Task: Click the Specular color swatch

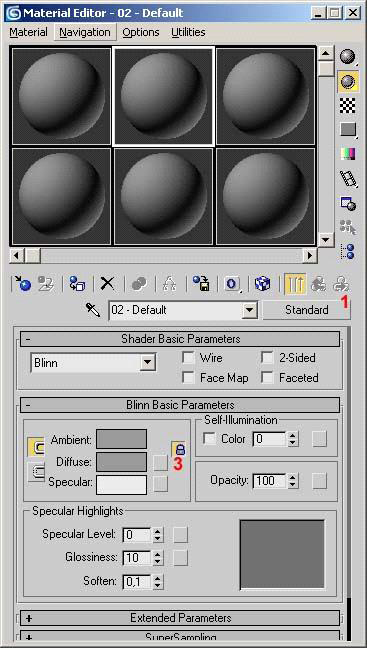Action: tap(122, 485)
